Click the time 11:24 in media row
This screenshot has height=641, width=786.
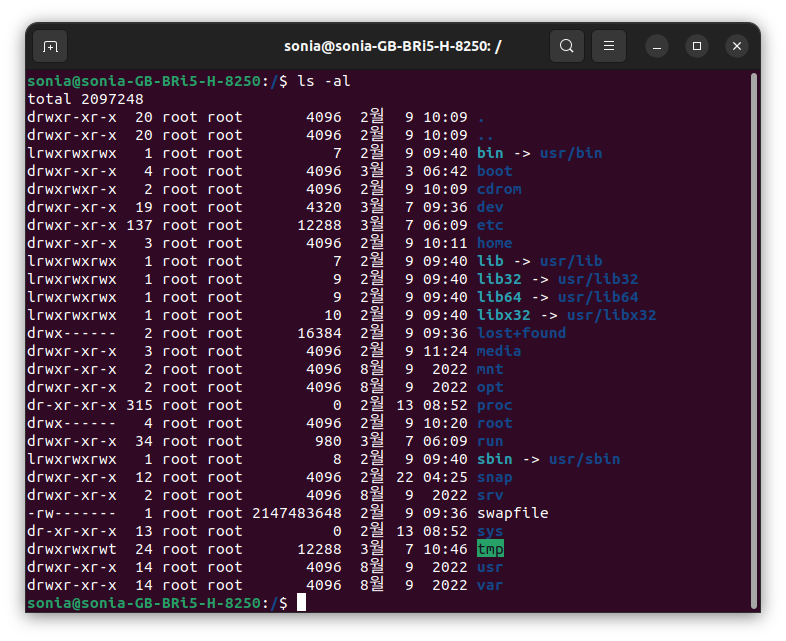[x=445, y=351]
